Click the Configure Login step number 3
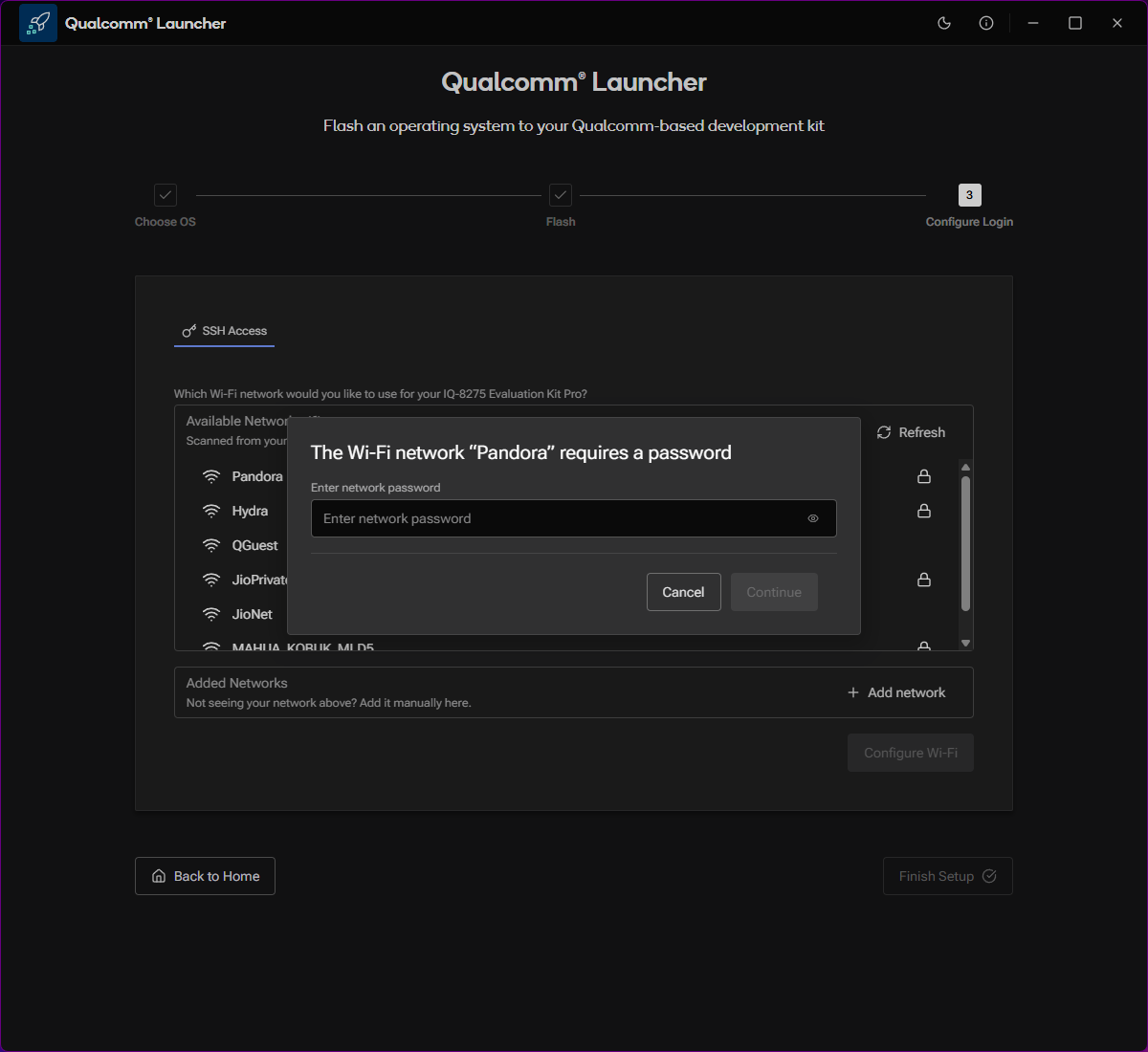1148x1052 pixels. 969,195
